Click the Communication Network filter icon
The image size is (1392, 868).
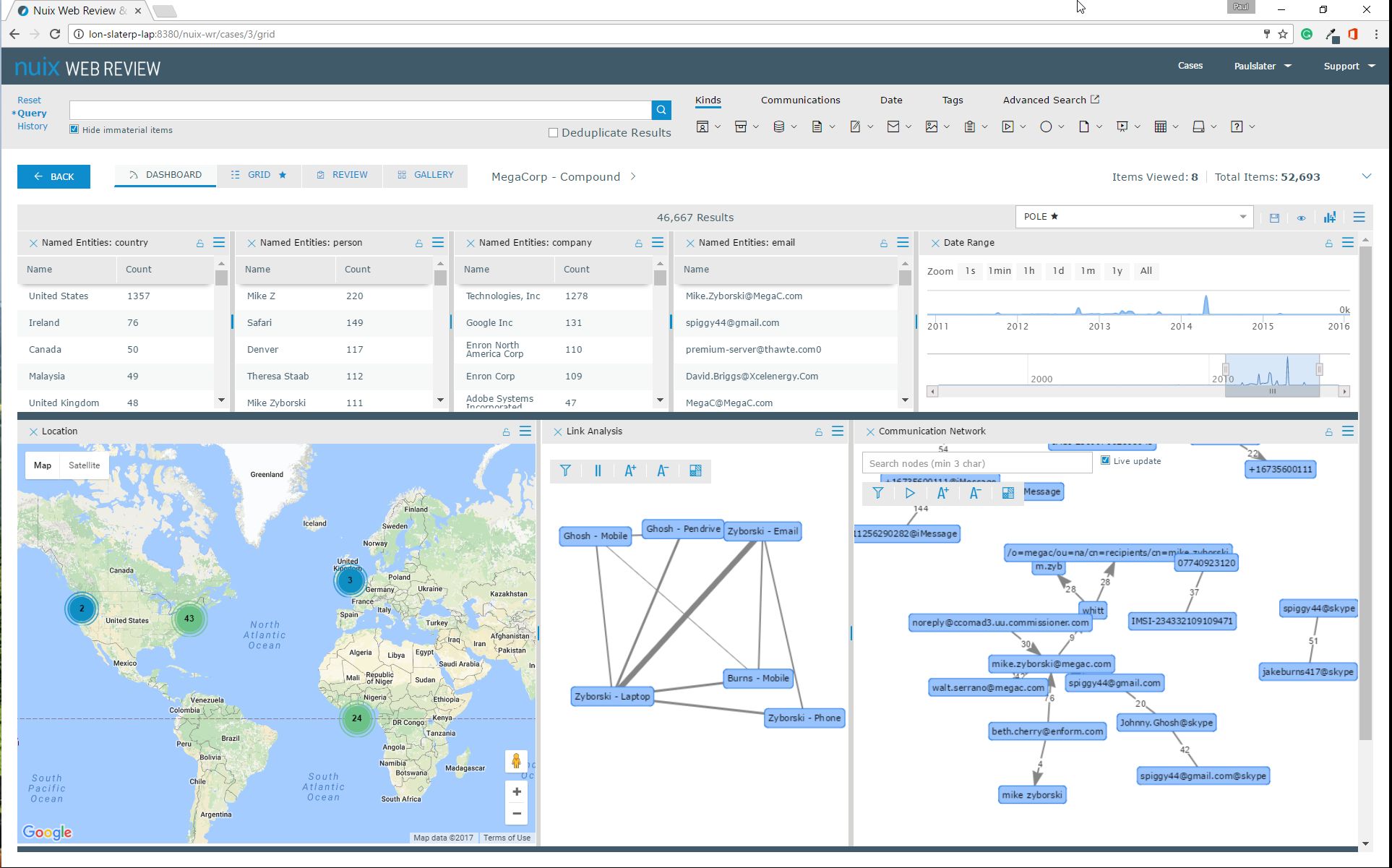[x=878, y=493]
